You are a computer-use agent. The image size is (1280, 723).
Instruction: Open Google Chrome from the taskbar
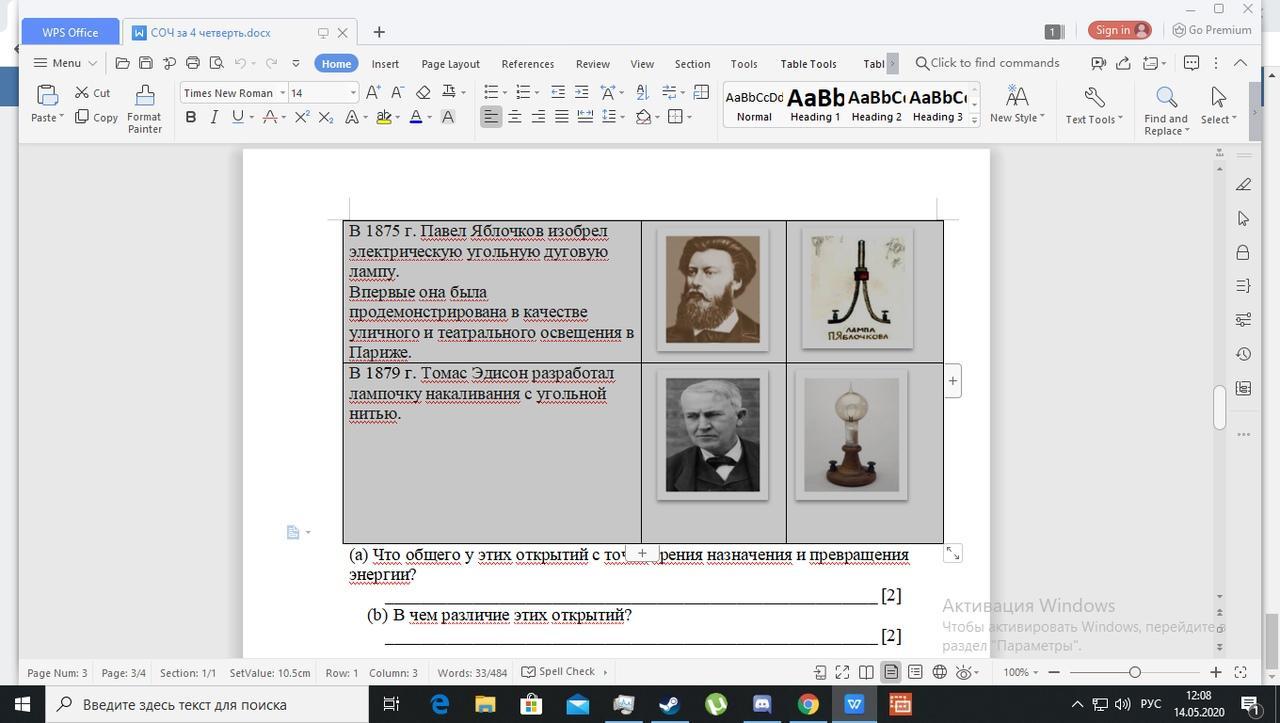click(808, 704)
